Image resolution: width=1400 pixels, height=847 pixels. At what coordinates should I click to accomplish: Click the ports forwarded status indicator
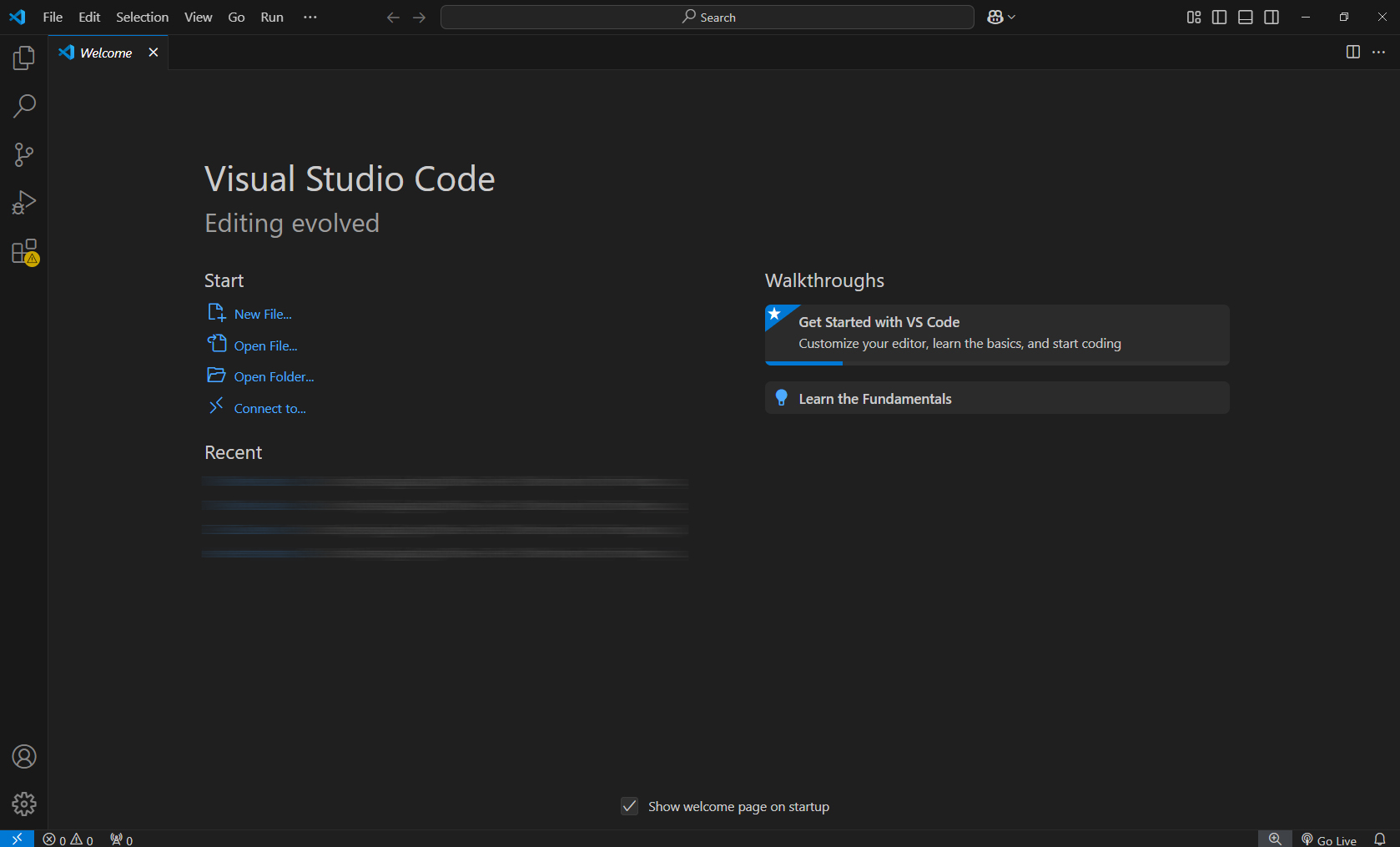[121, 839]
